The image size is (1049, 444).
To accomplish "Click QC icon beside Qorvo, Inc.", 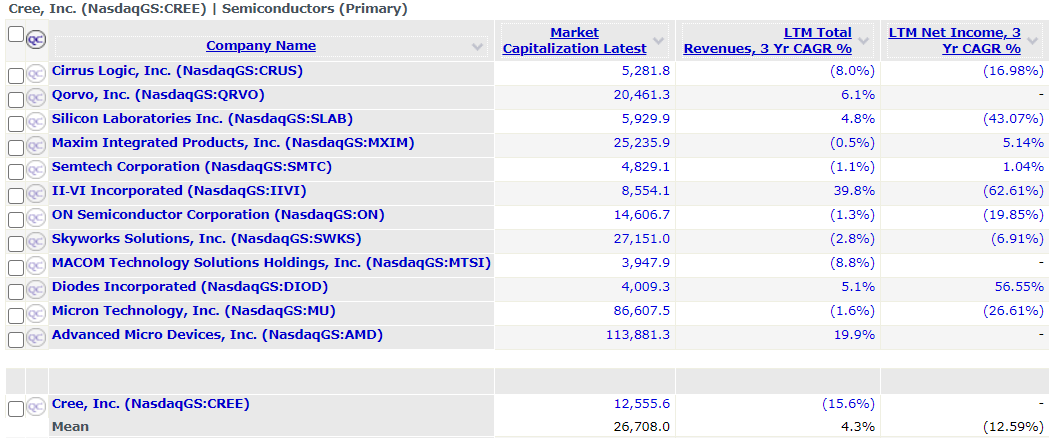I will (x=35, y=99).
